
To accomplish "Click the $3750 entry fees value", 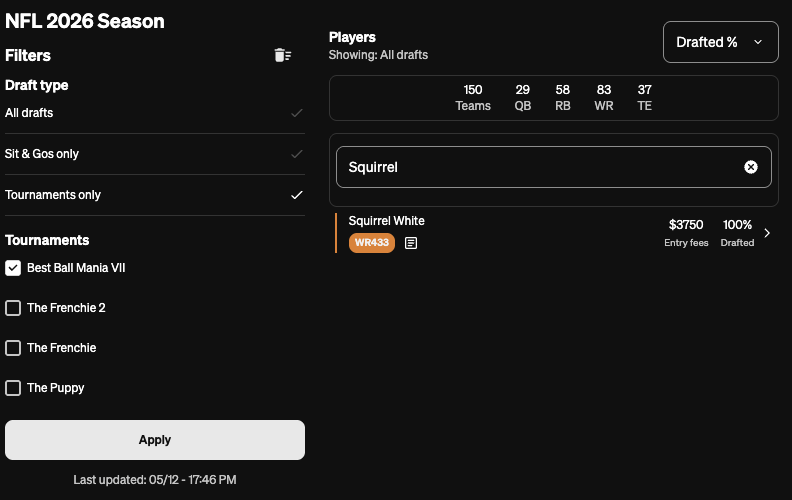I will point(686,225).
